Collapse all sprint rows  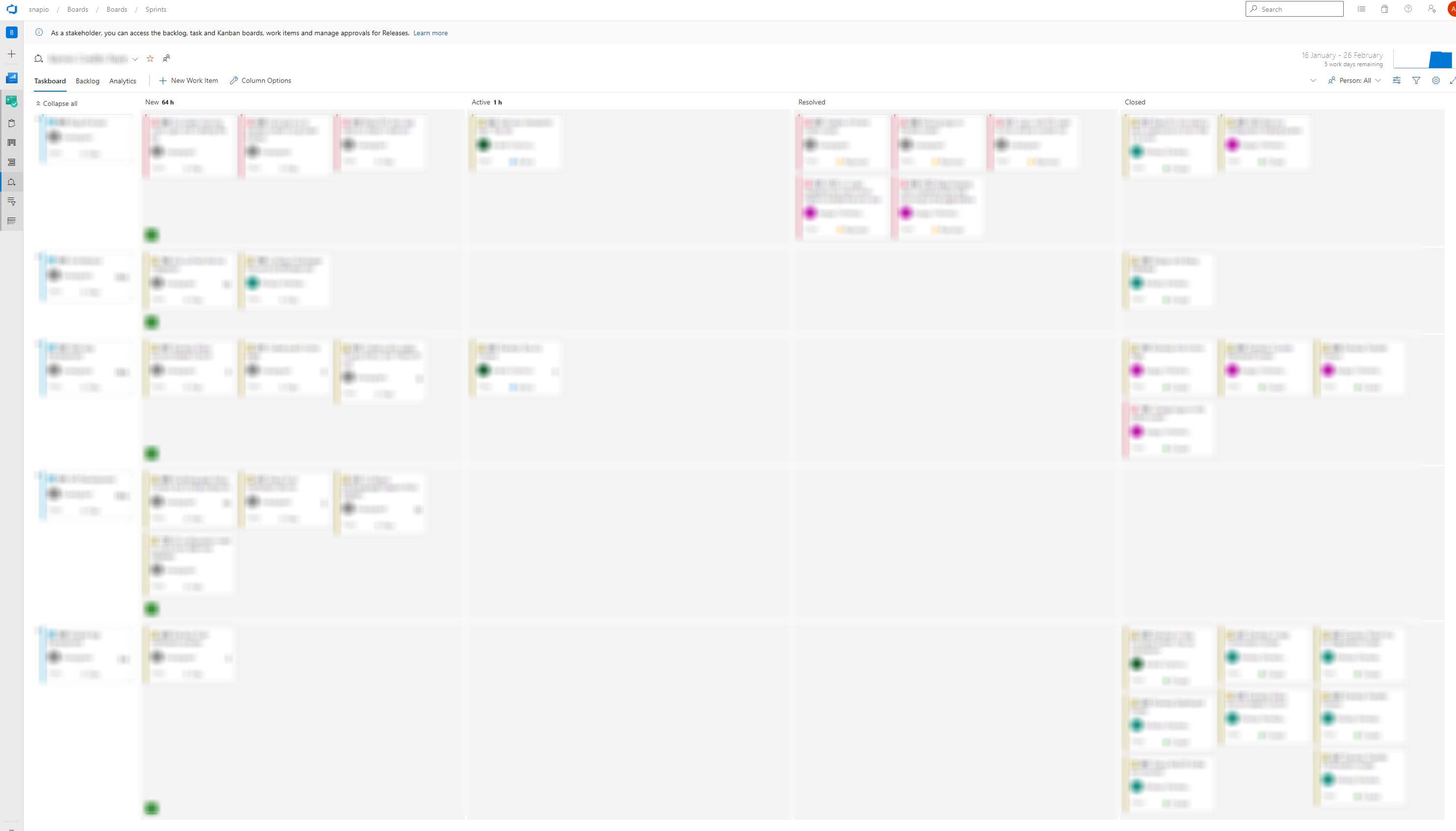click(56, 103)
